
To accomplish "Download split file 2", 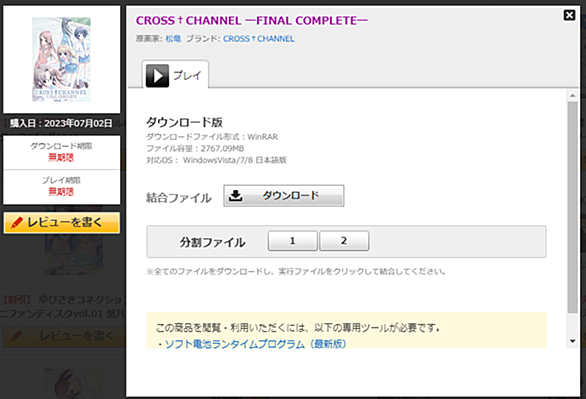I will (344, 241).
